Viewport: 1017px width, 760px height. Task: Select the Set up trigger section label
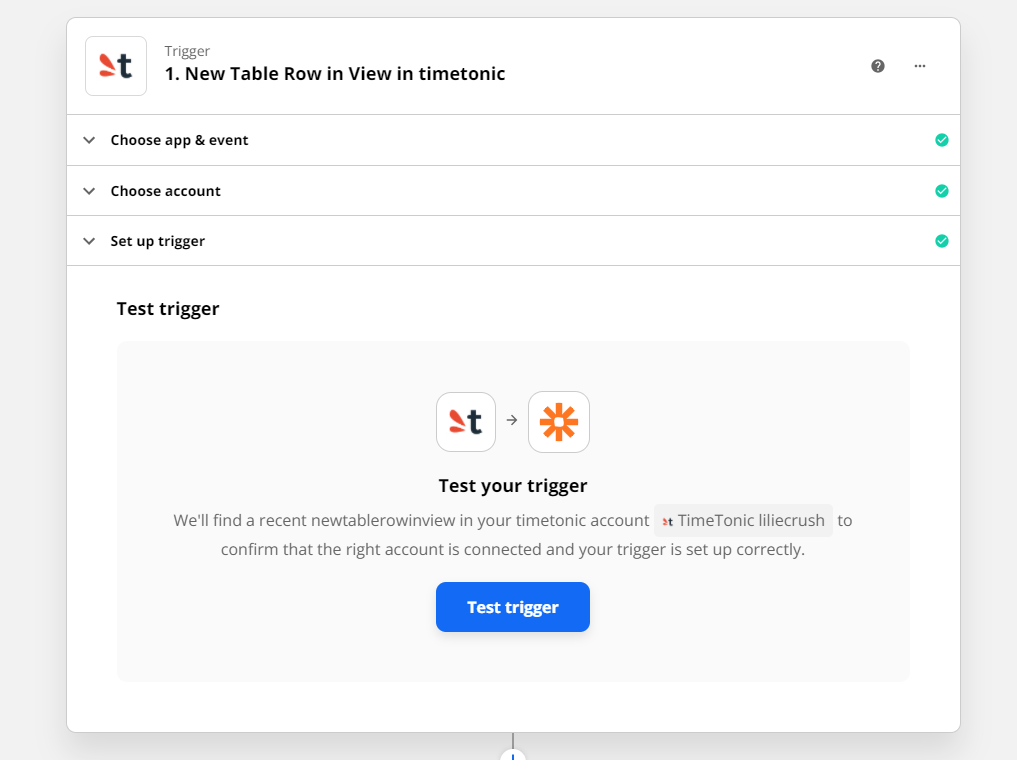158,241
